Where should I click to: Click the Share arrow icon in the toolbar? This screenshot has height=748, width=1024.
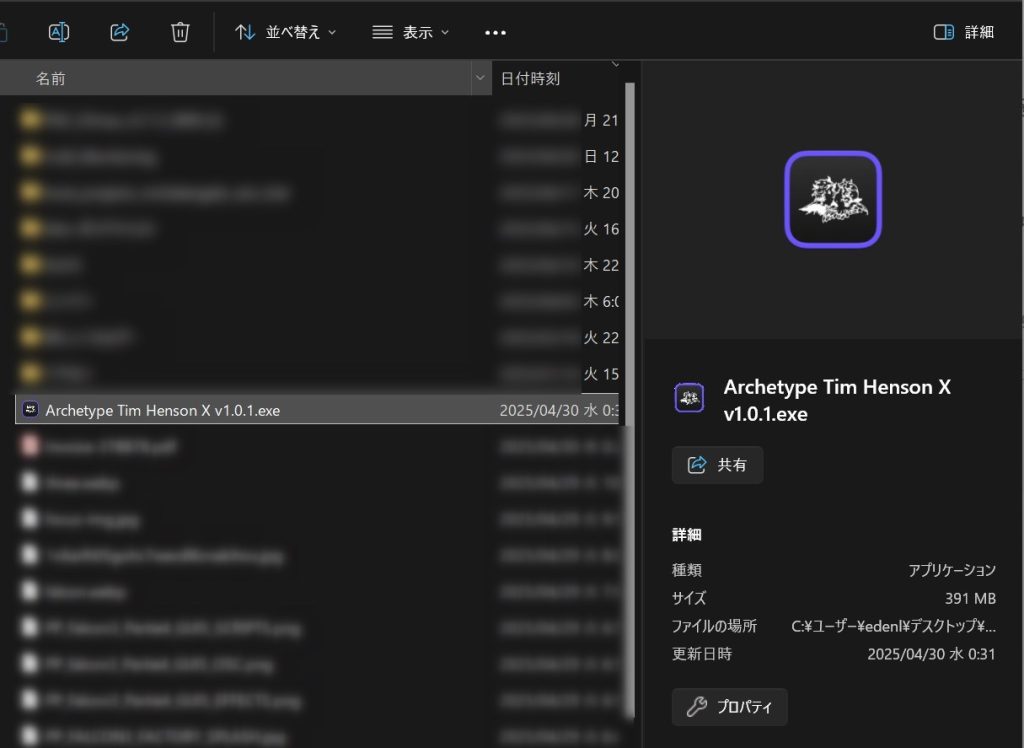119,32
